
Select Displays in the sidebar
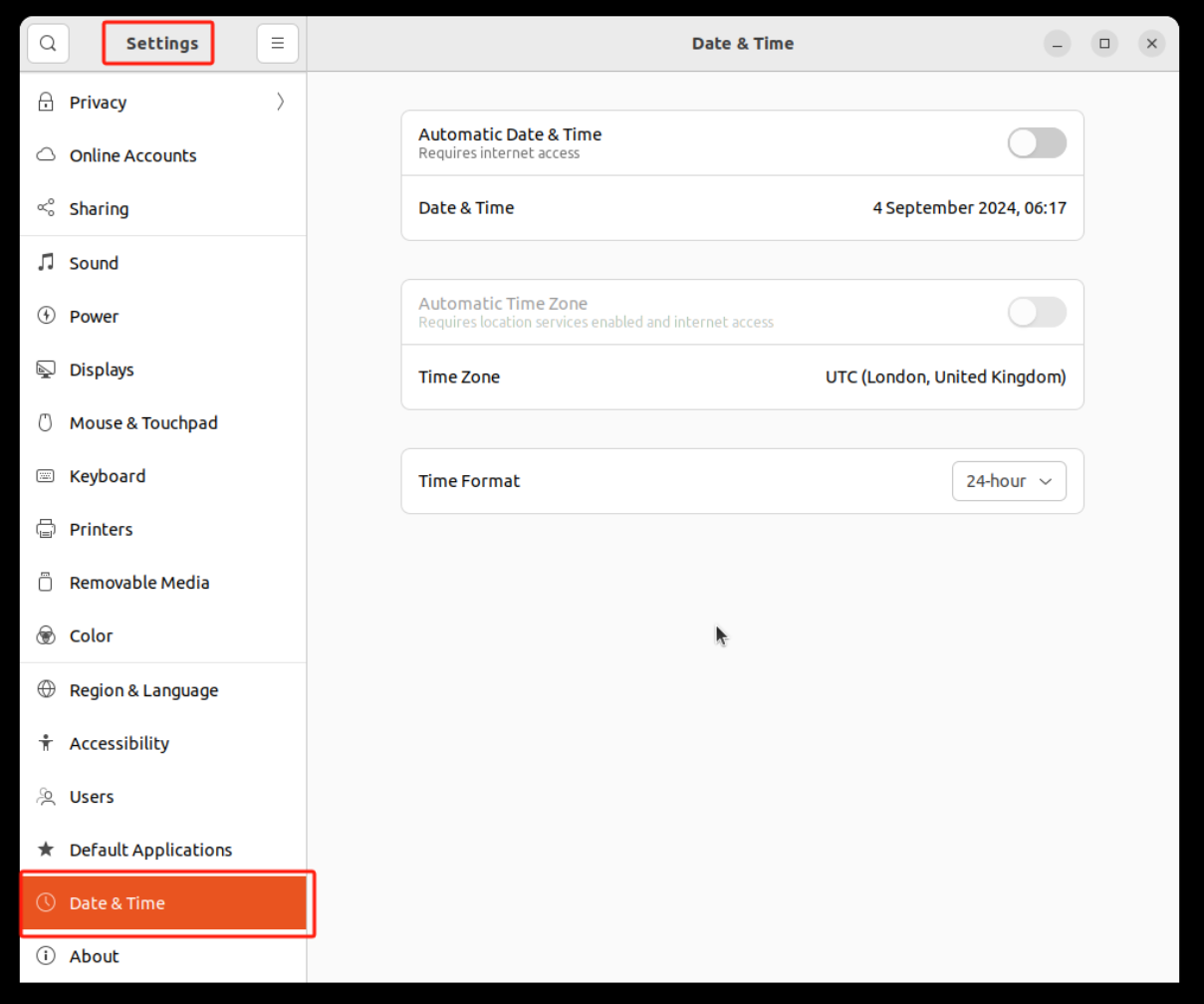pos(102,370)
